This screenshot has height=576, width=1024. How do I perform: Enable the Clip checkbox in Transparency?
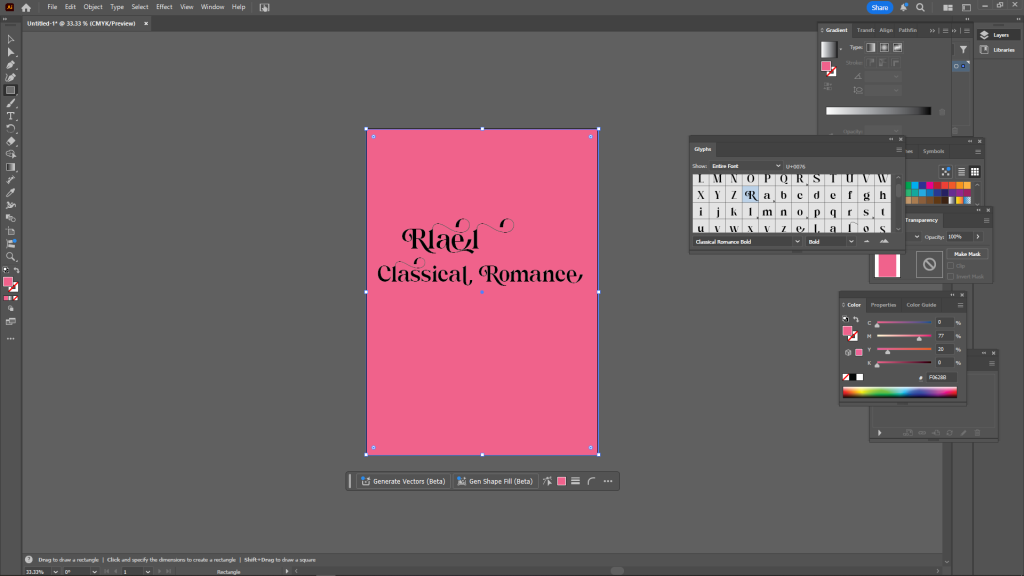point(950,266)
